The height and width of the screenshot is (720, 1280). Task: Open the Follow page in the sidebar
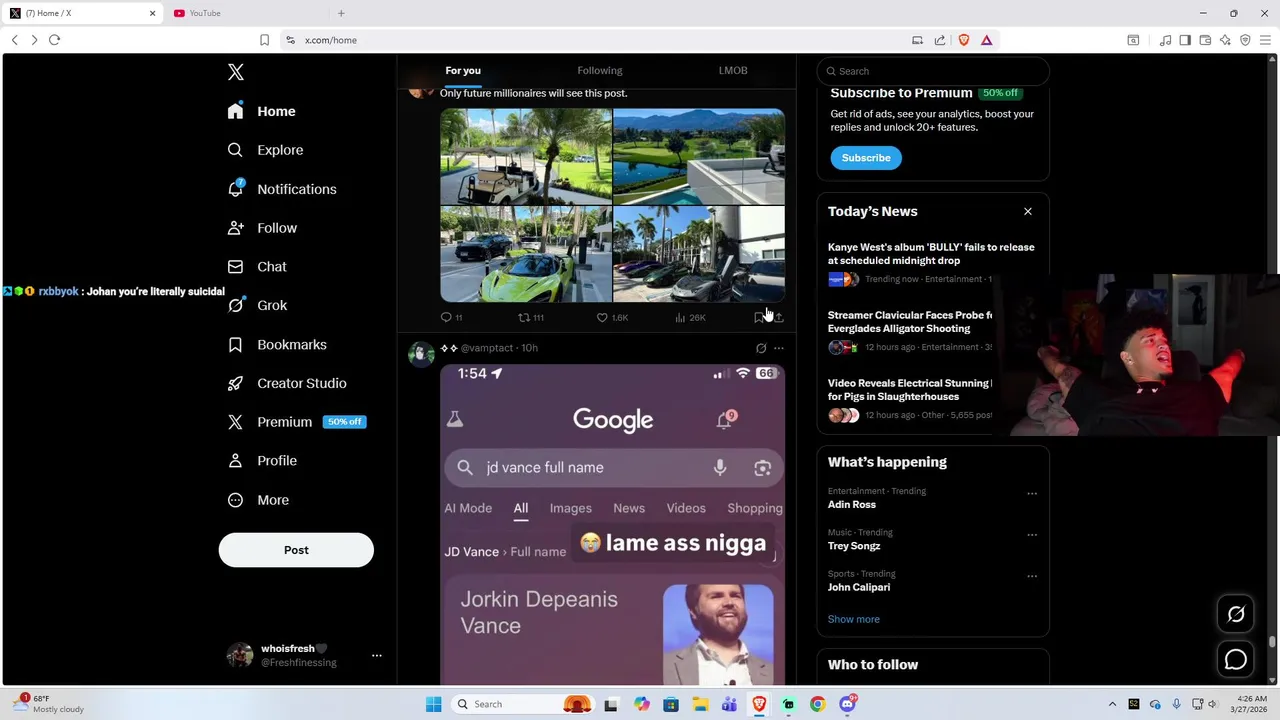pyautogui.click(x=262, y=228)
